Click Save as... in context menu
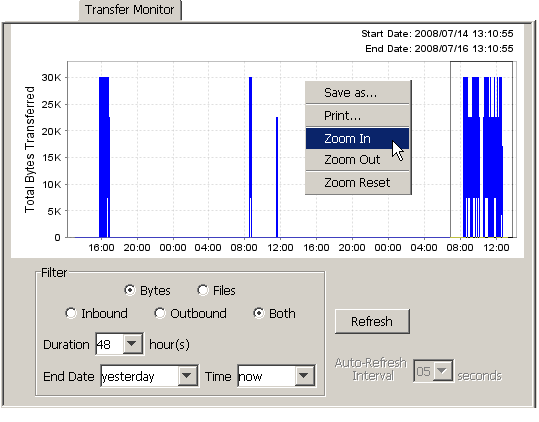Image resolution: width=539 pixels, height=422 pixels. [x=358, y=92]
